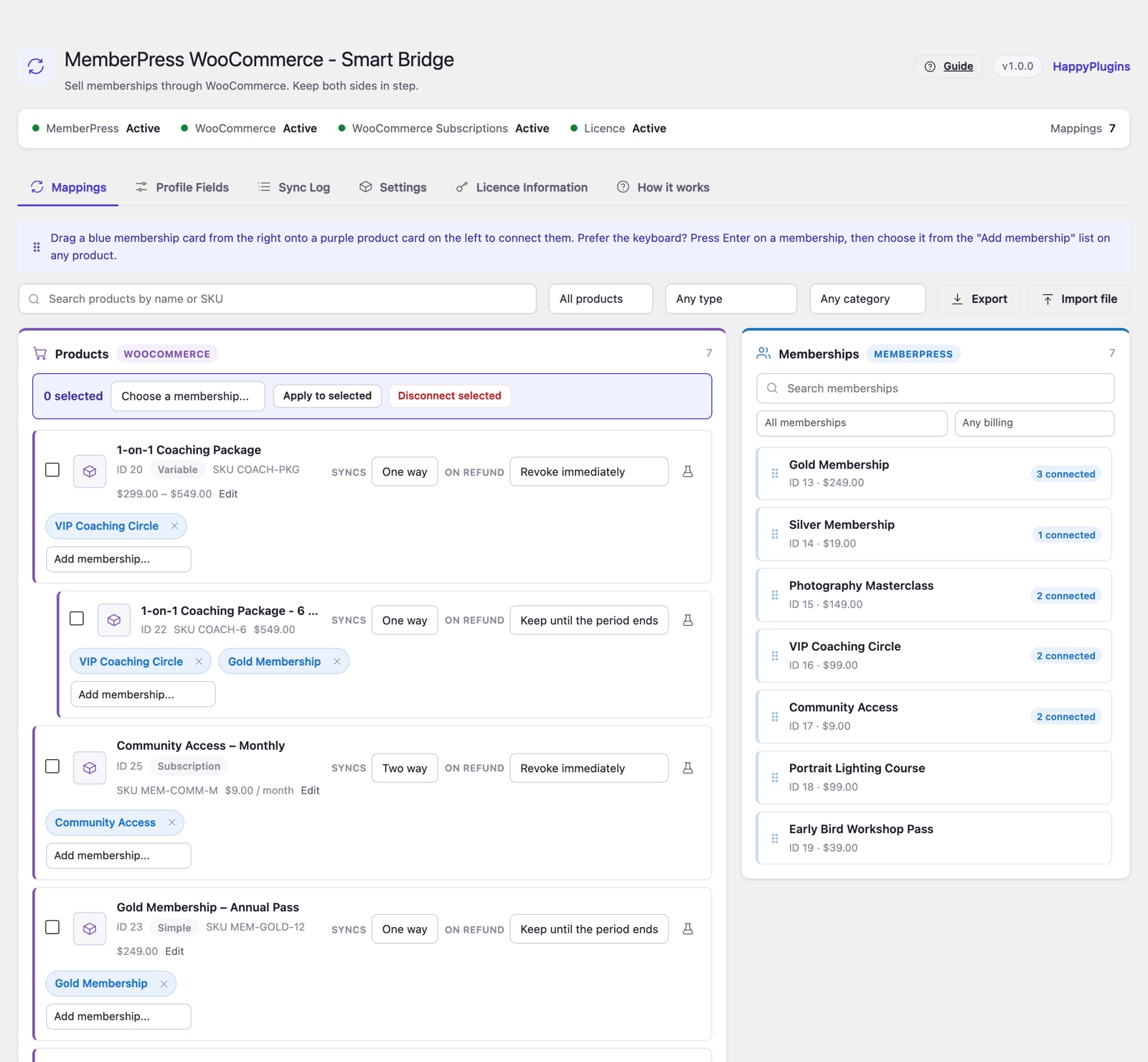The width and height of the screenshot is (1148, 1062).
Task: Open the Licence Information tab
Action: click(522, 187)
